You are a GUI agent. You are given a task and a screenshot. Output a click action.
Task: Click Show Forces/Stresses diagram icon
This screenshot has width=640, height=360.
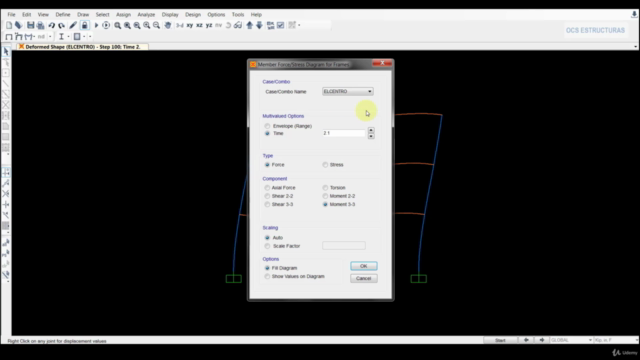point(28,37)
